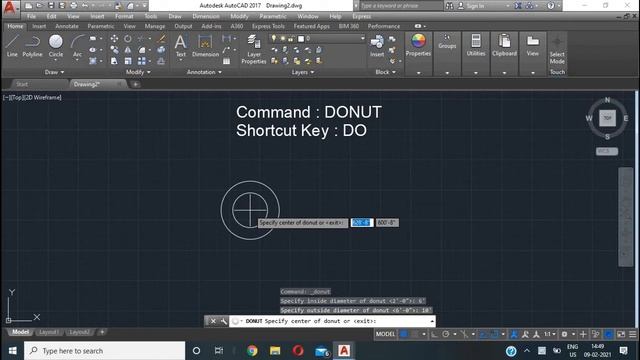Open annotation scale 1:1 dropdown
The image size is (640, 360).
tap(549, 334)
